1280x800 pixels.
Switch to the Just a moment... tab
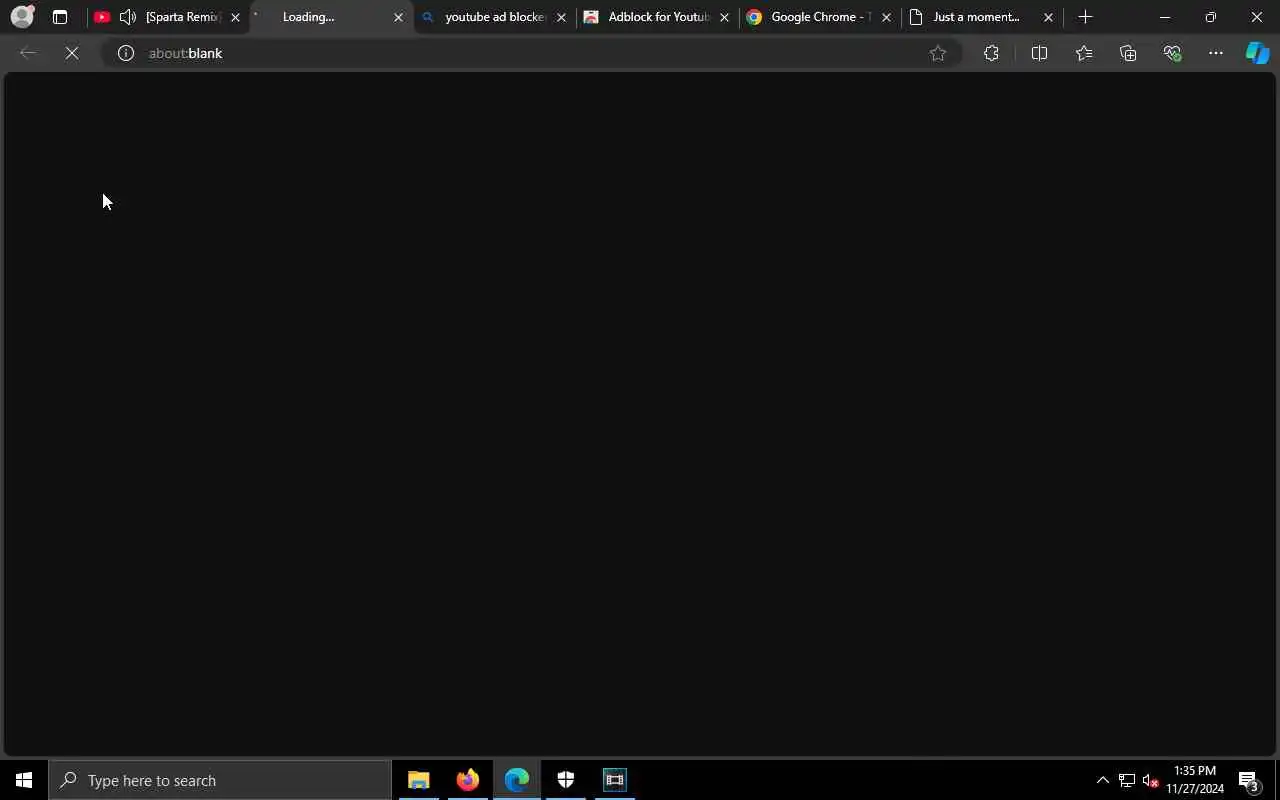[982, 17]
